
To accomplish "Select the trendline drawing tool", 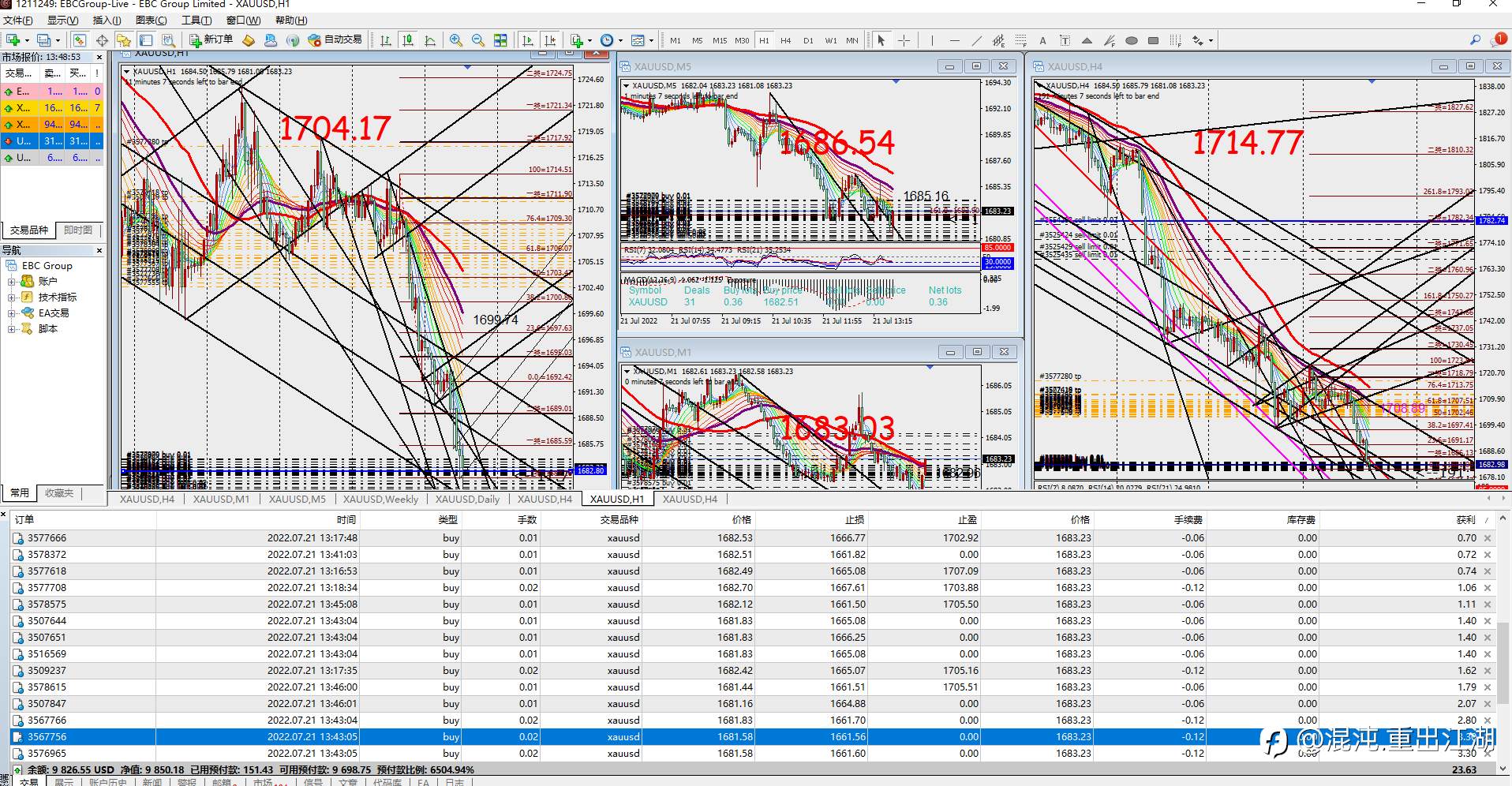I will tap(977, 40).
